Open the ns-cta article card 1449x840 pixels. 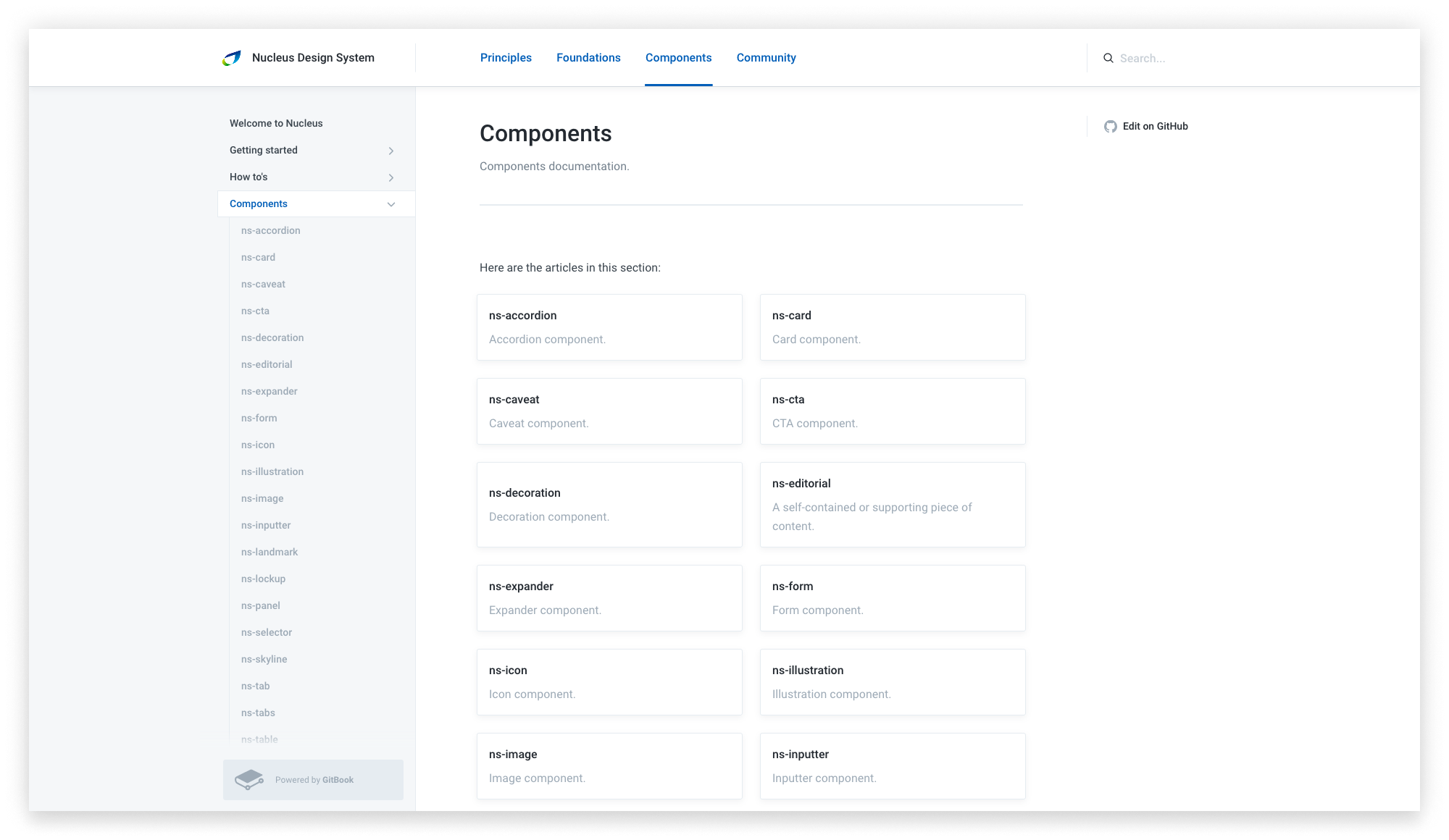[893, 411]
